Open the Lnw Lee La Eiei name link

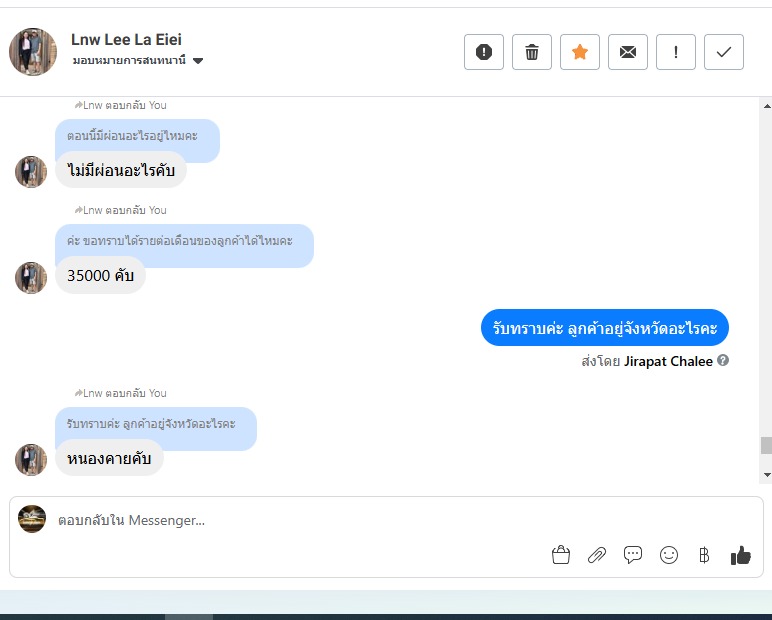click(x=126, y=39)
